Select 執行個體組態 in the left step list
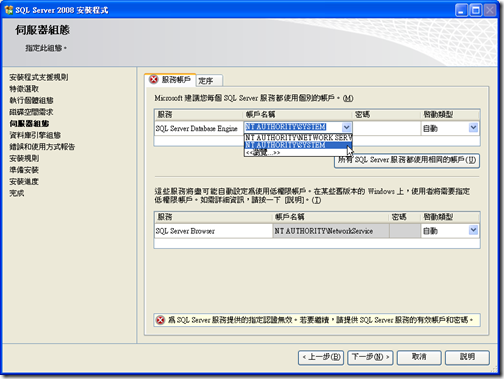 31,100
